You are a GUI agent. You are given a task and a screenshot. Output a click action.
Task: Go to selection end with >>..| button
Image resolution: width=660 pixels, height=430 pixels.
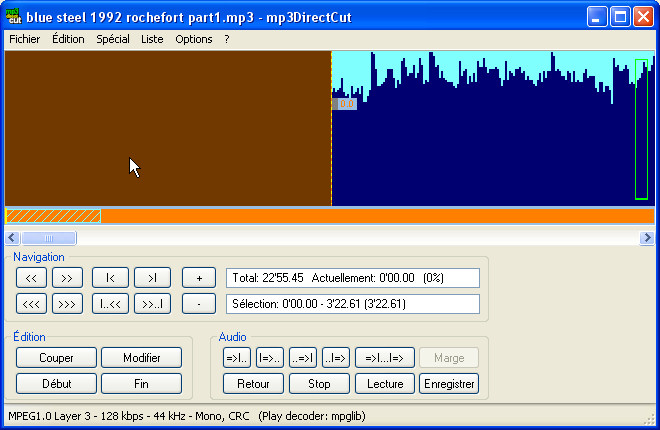coord(152,303)
